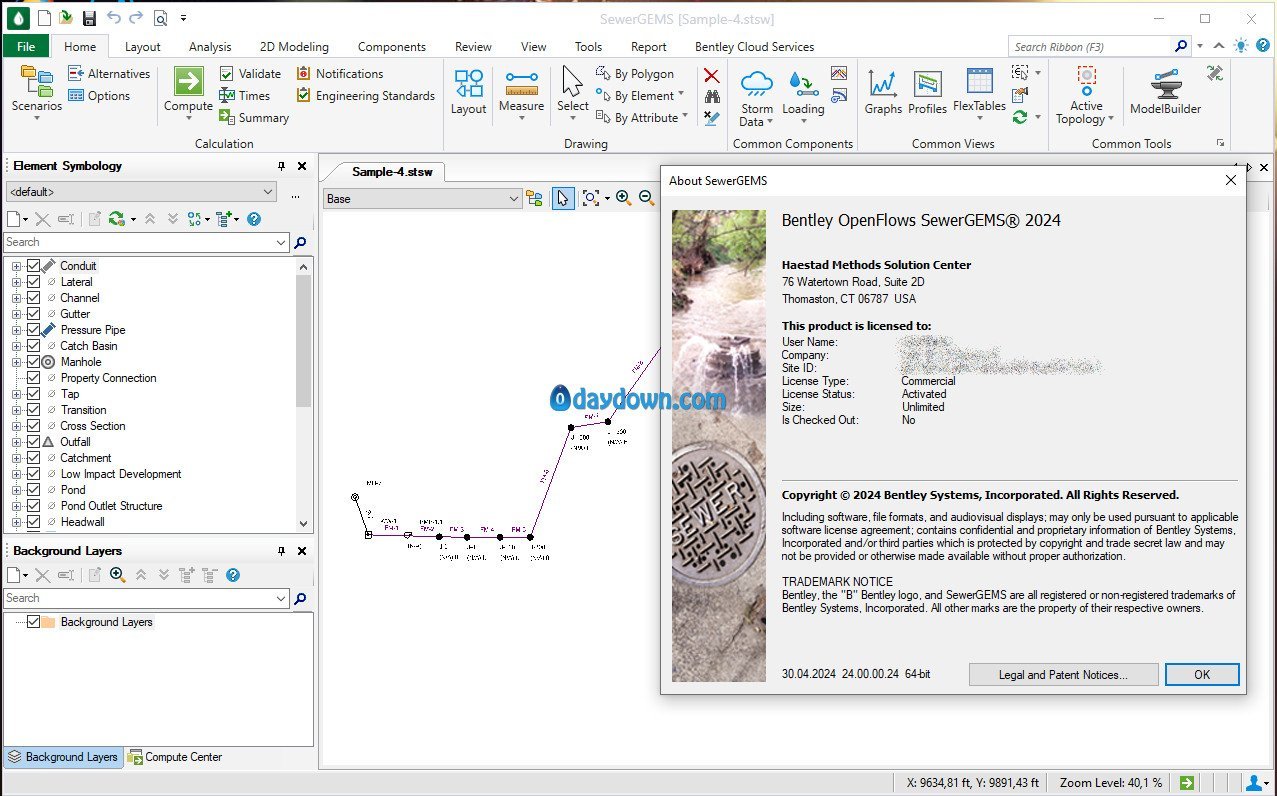
Task: Select the Background Layers bottom tab
Action: [x=62, y=757]
